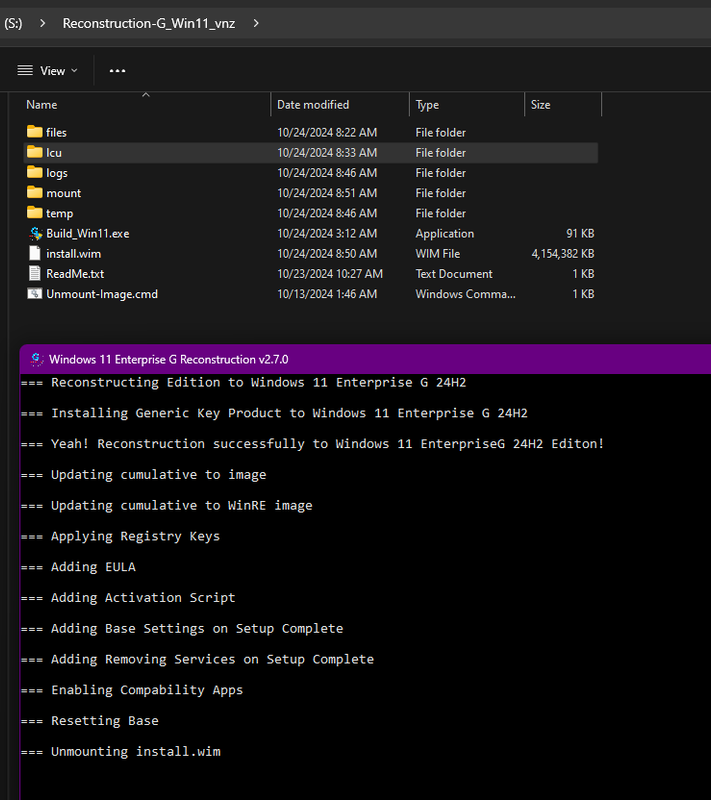Sort by the Size column header

tap(541, 105)
